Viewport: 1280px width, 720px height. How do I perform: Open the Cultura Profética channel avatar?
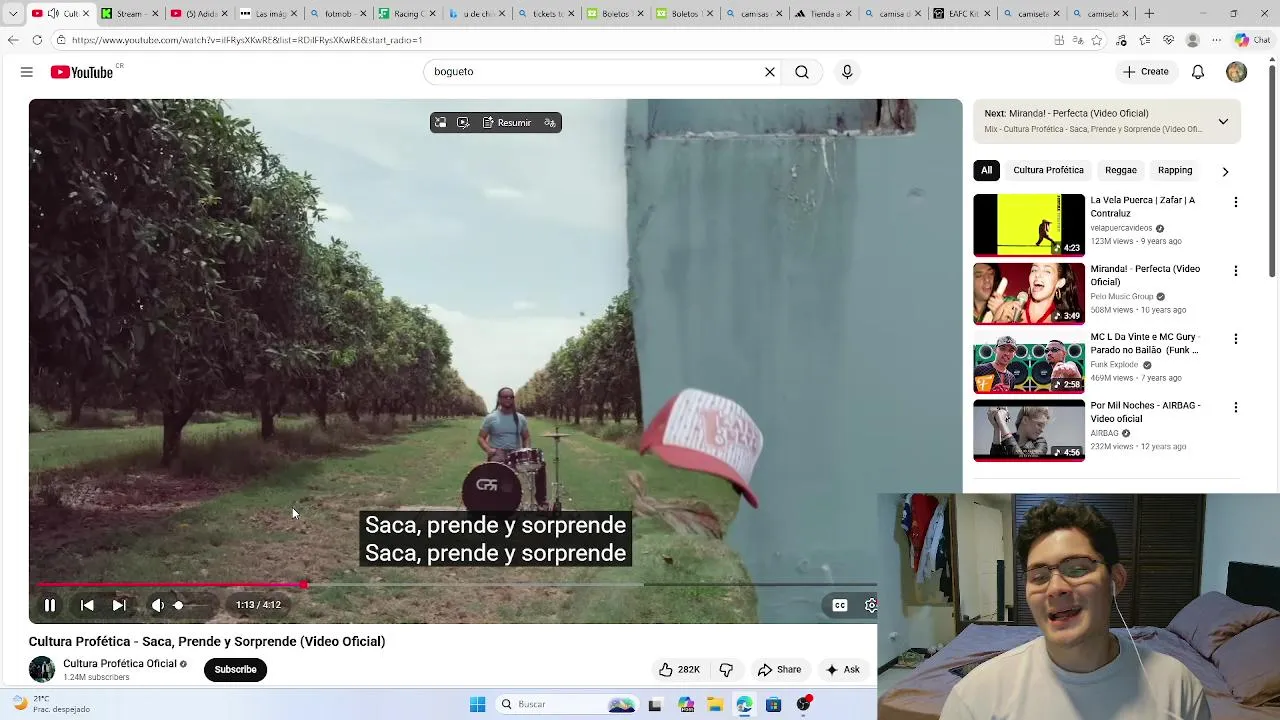[42, 669]
